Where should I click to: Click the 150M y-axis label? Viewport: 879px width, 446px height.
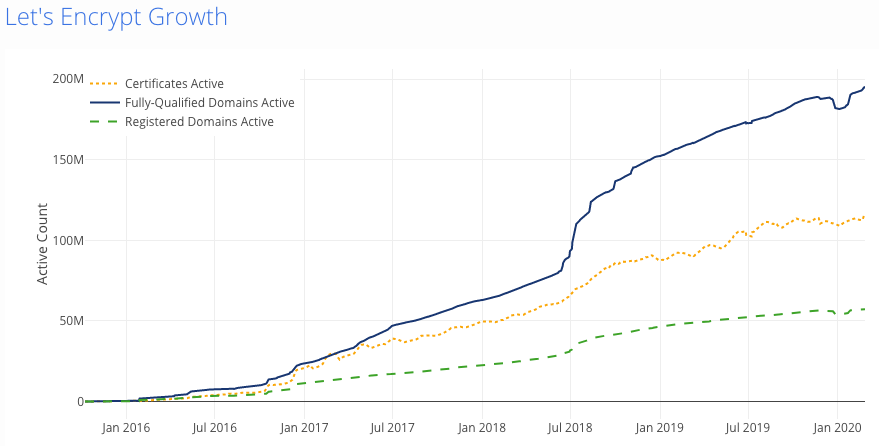click(68, 160)
